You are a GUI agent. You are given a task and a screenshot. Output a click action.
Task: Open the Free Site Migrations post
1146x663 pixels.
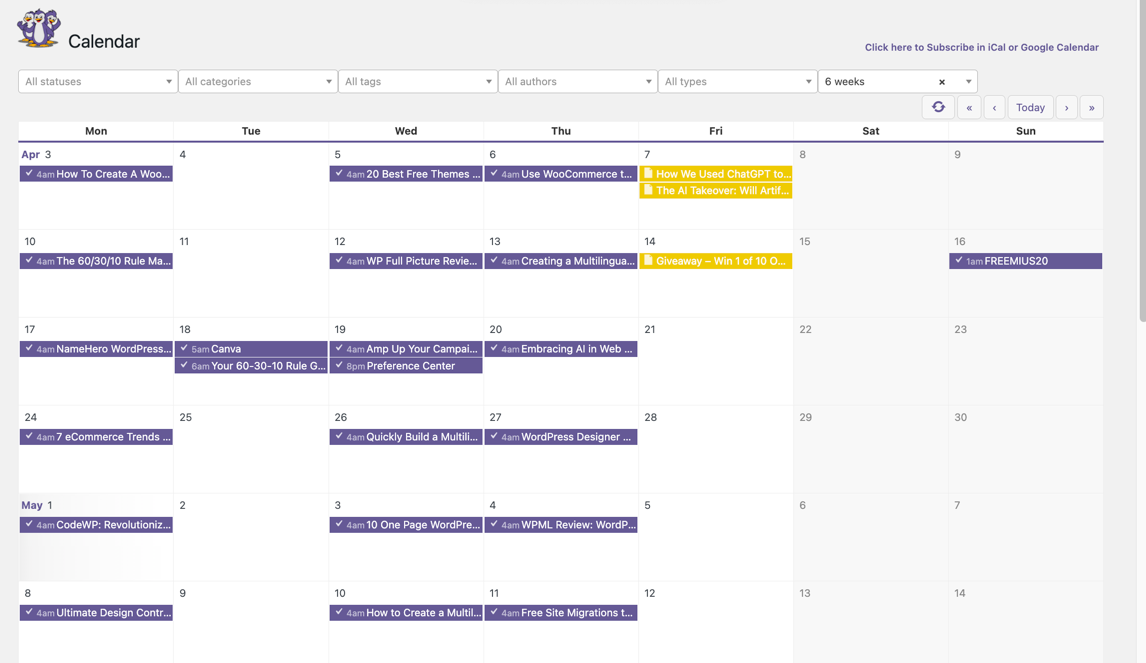[561, 613]
